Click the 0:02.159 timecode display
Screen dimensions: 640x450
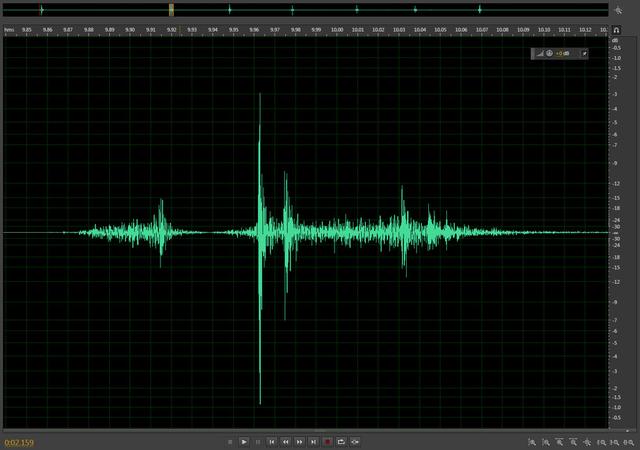[19, 442]
